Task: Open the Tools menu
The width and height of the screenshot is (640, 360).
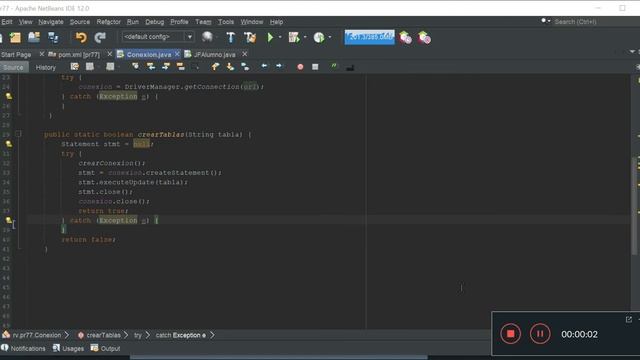Action: point(226,22)
